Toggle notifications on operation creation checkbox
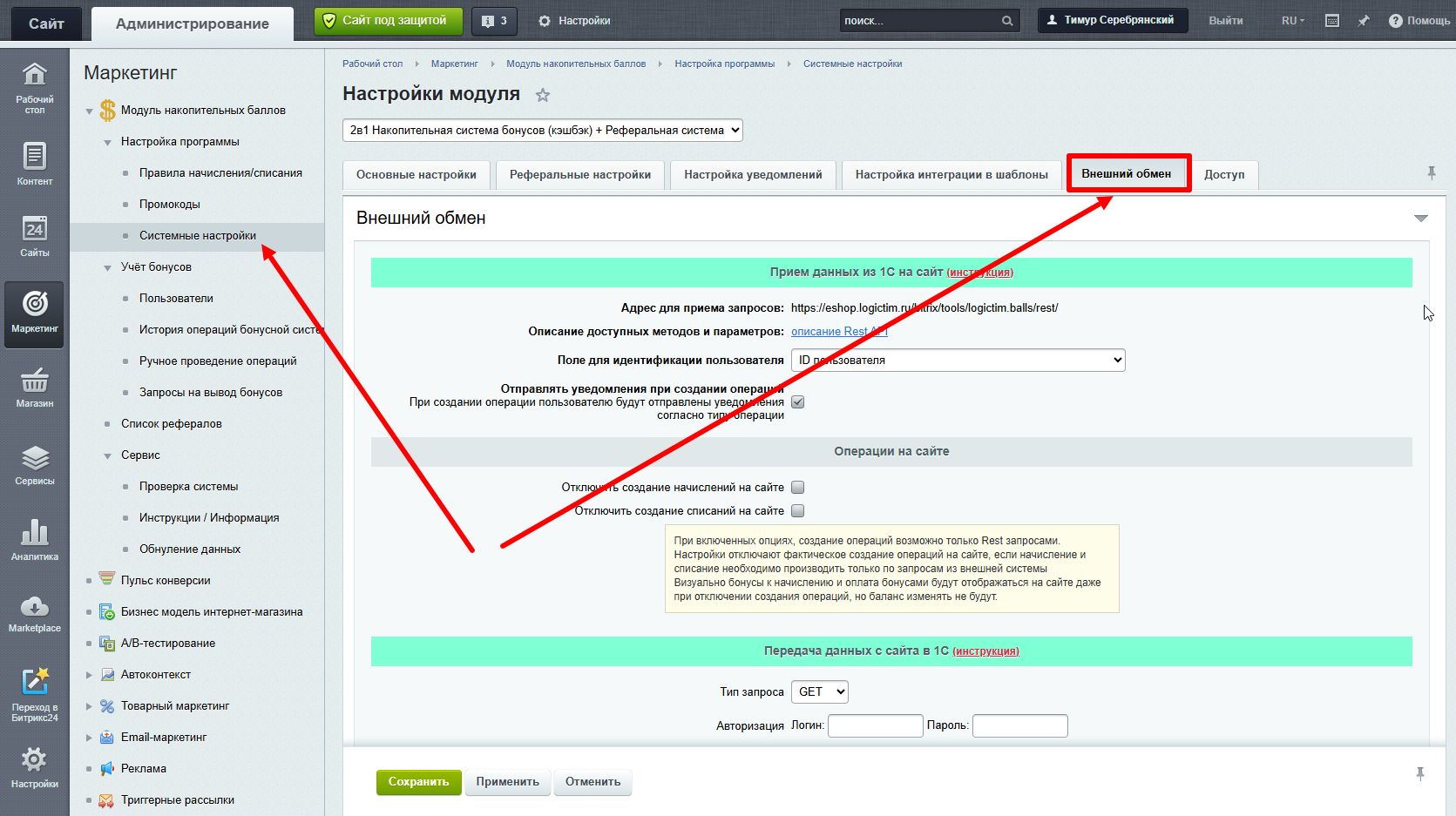The height and width of the screenshot is (816, 1456). pyautogui.click(x=797, y=402)
